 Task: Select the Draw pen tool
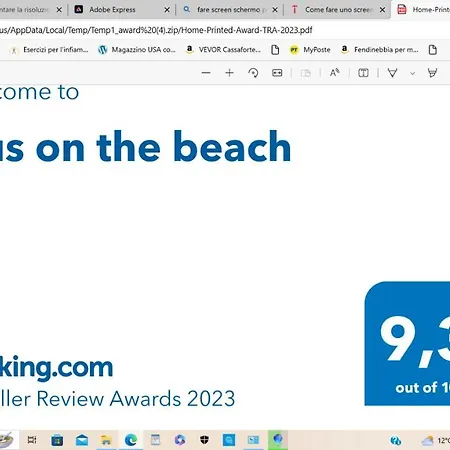pyautogui.click(x=392, y=73)
